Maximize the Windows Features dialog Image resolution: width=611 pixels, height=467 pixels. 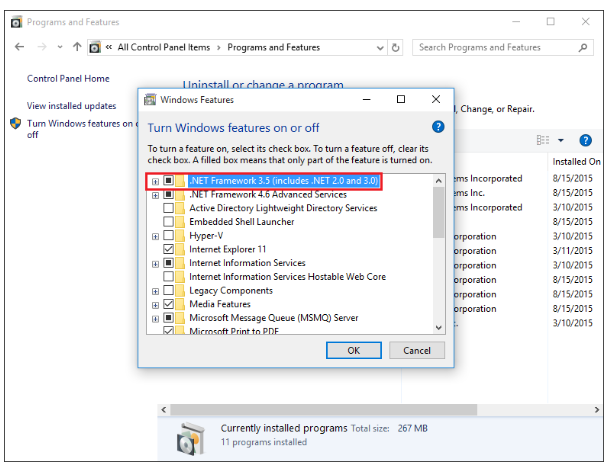click(401, 99)
